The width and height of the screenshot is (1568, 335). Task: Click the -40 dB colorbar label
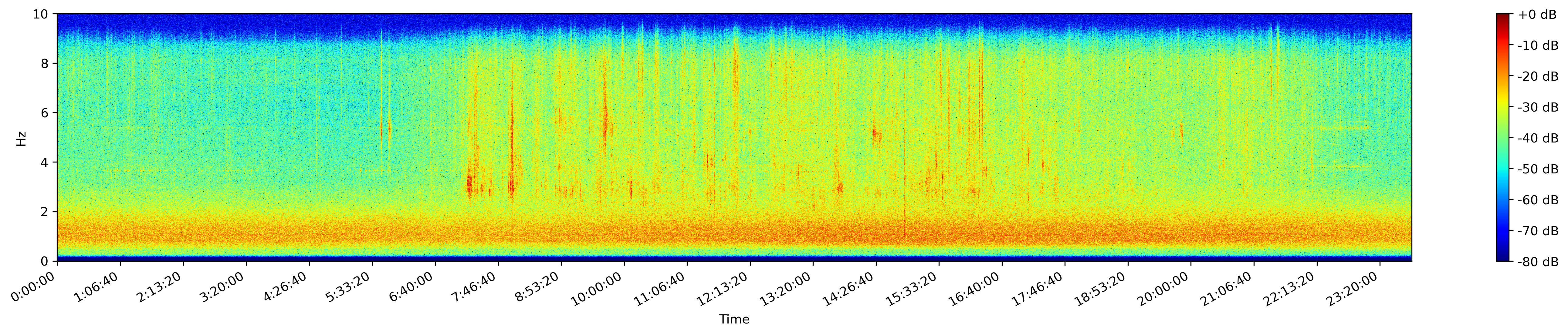point(1538,139)
